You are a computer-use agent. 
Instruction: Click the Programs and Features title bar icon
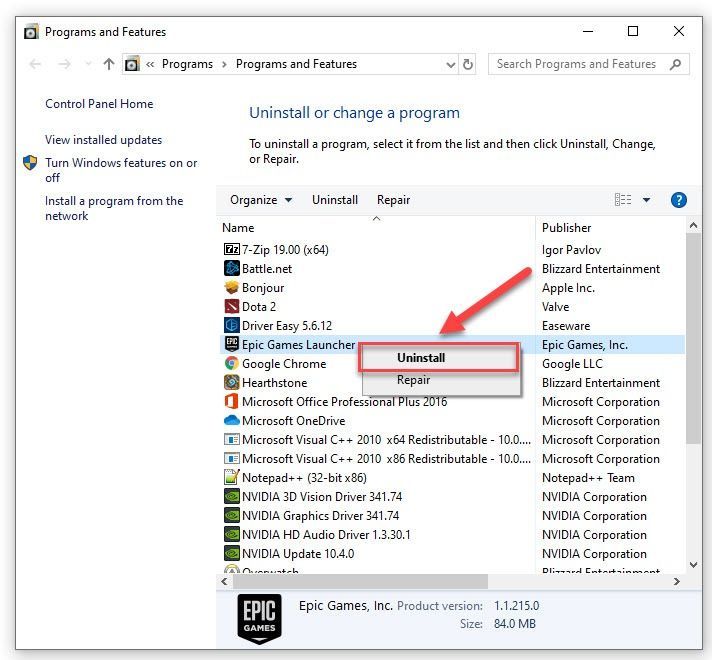[31, 32]
